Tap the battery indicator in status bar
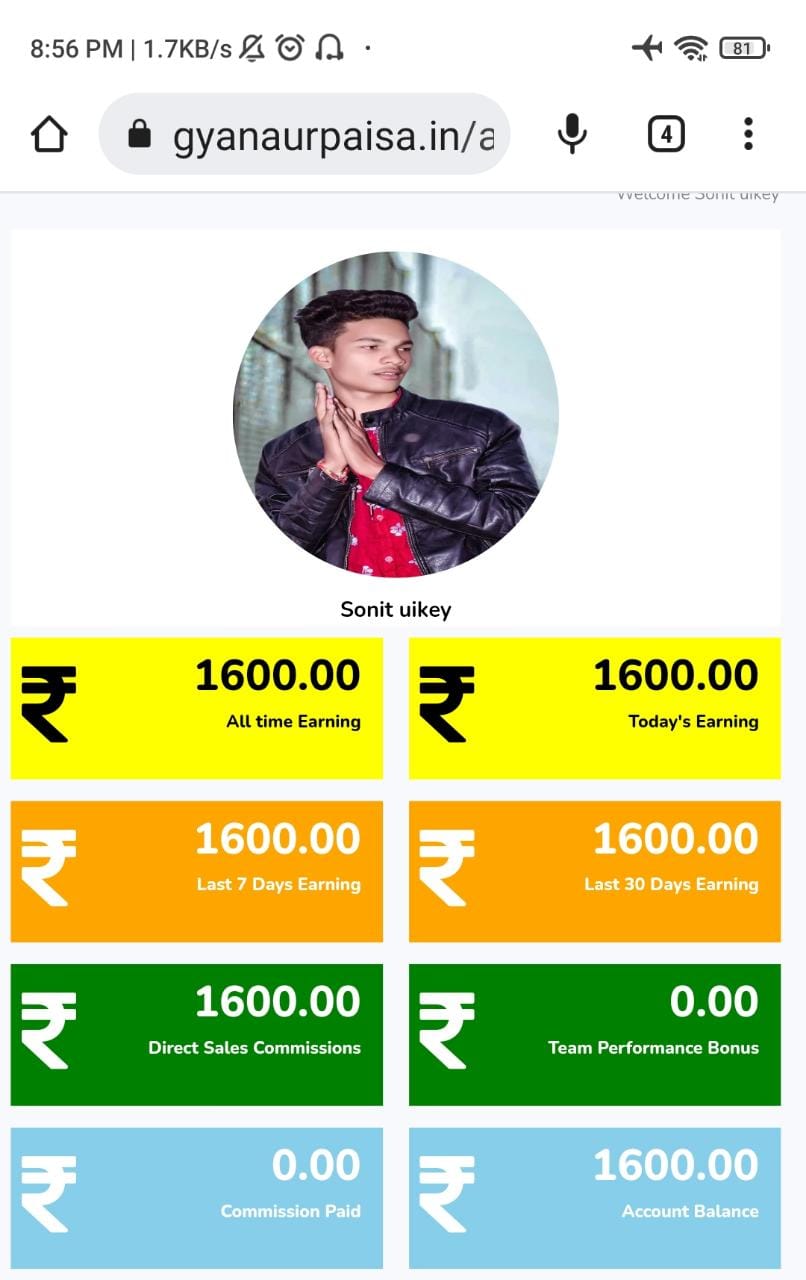 744,48
